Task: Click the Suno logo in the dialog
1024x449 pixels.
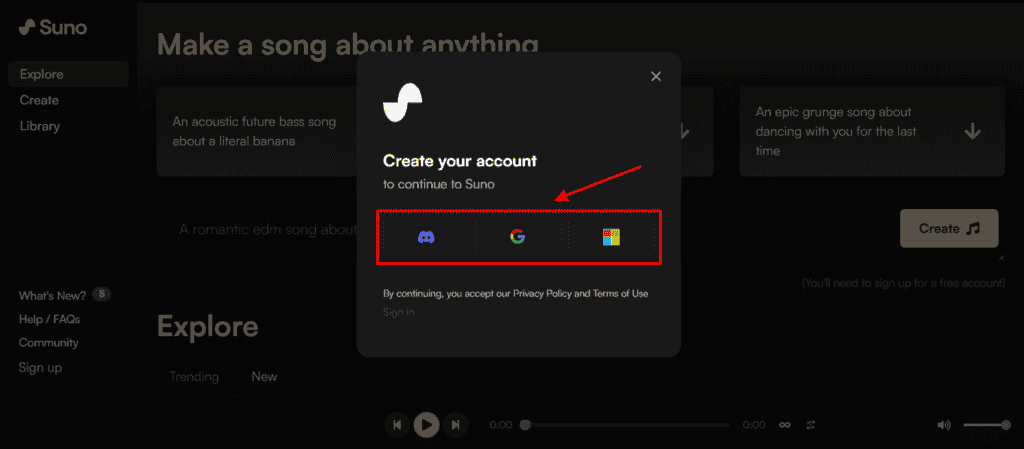Action: pyautogui.click(x=402, y=103)
